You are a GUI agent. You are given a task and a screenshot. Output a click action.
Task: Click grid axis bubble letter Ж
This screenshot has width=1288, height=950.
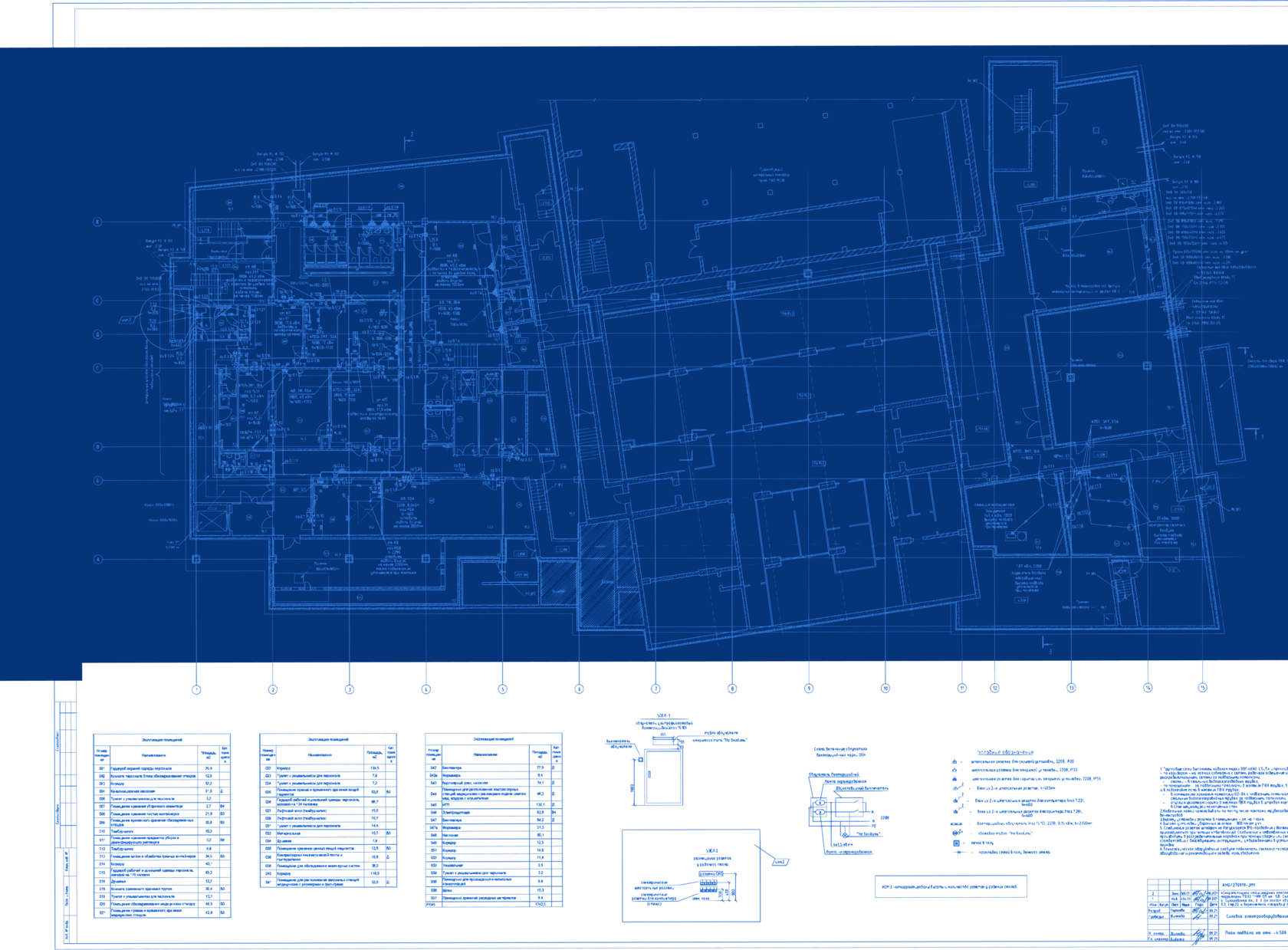97,222
